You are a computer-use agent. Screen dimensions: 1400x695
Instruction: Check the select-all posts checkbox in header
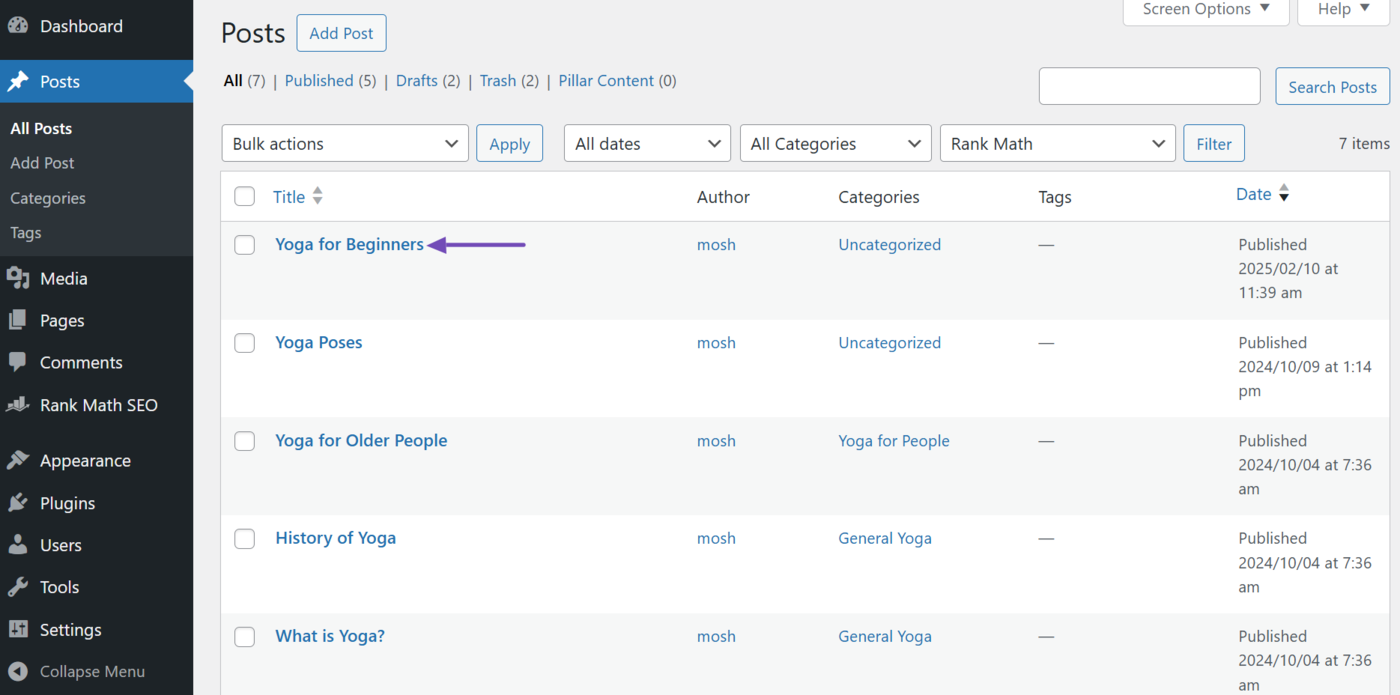point(245,196)
